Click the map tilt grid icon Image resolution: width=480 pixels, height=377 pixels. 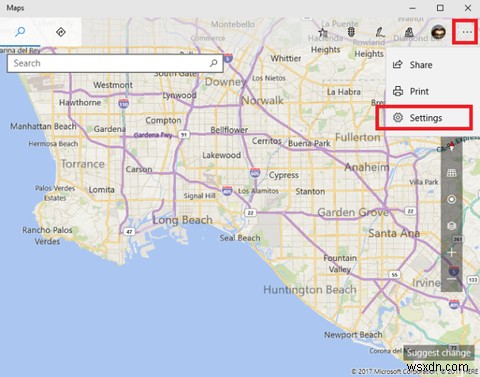point(452,173)
